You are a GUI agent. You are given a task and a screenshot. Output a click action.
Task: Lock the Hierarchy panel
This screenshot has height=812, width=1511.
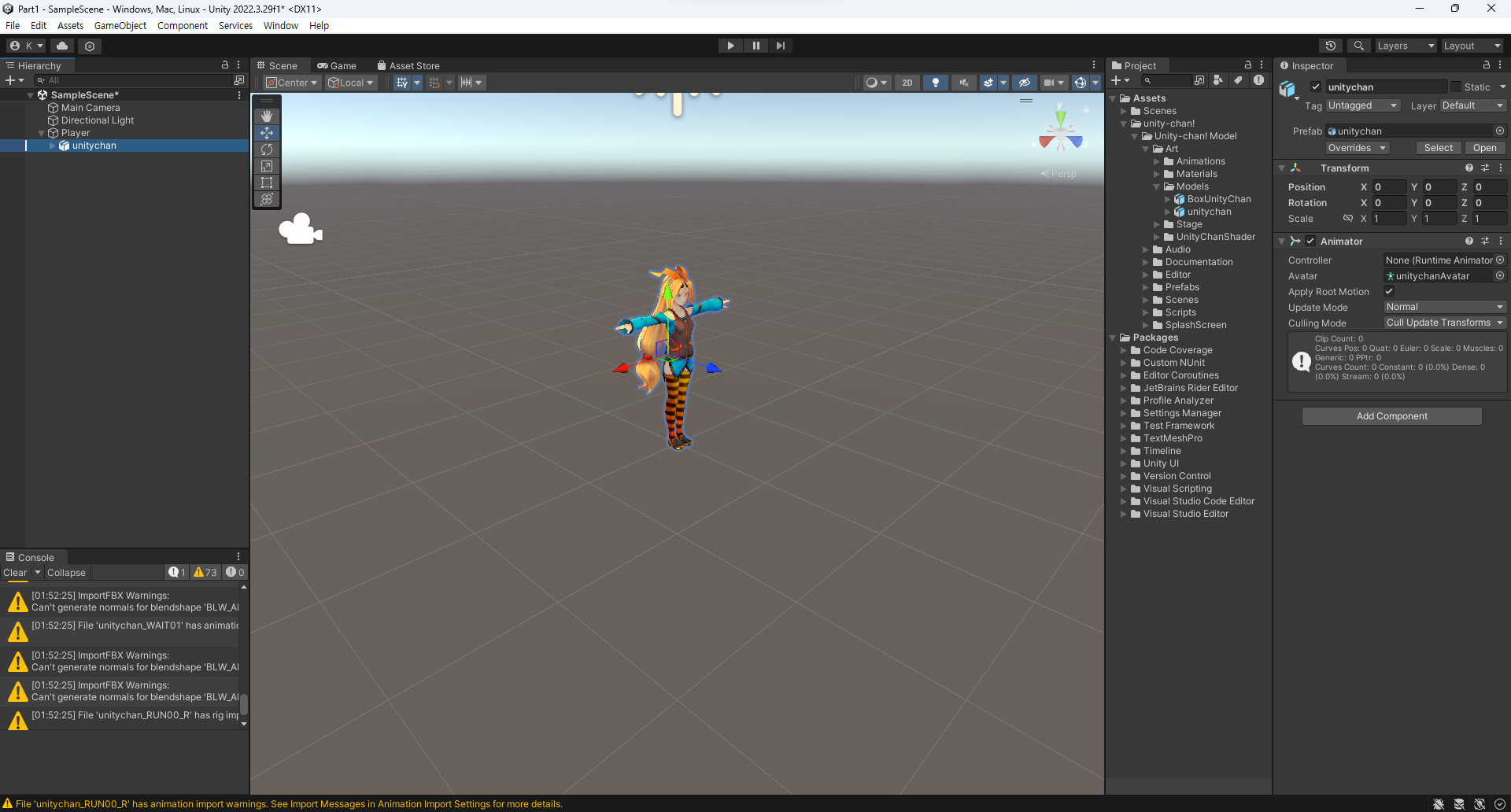(224, 65)
